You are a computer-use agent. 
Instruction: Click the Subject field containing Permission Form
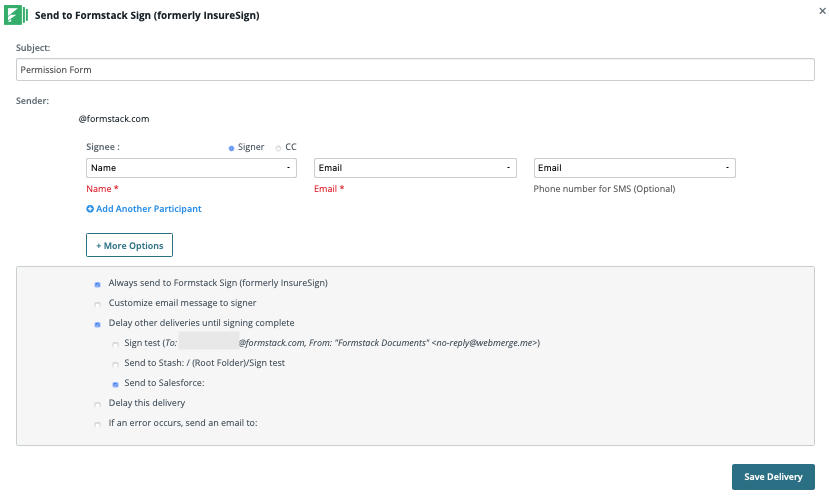(415, 70)
